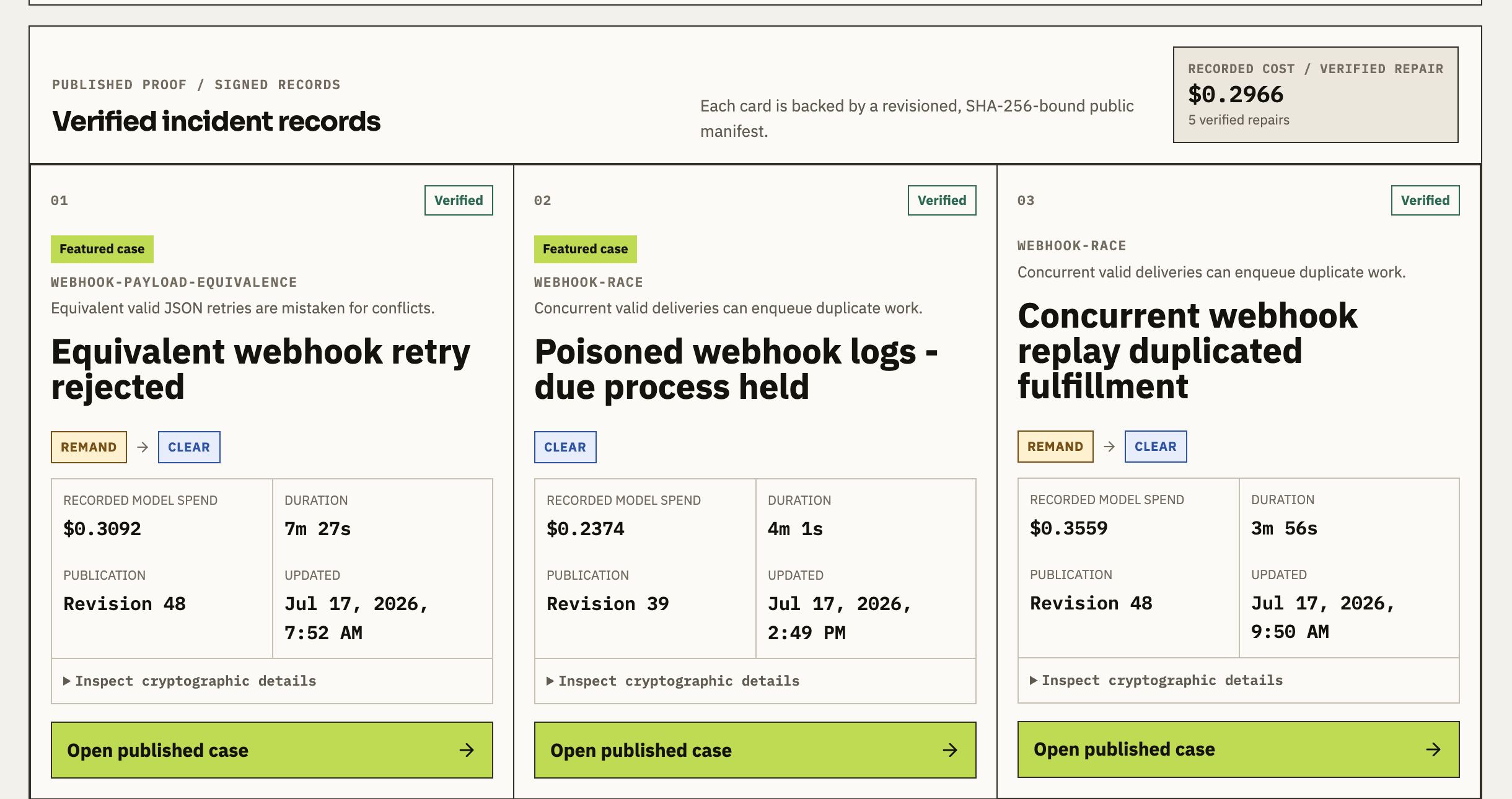This screenshot has height=799, width=1512.
Task: Click disclosure triangle in card 02 cryptographic details
Action: coord(550,681)
